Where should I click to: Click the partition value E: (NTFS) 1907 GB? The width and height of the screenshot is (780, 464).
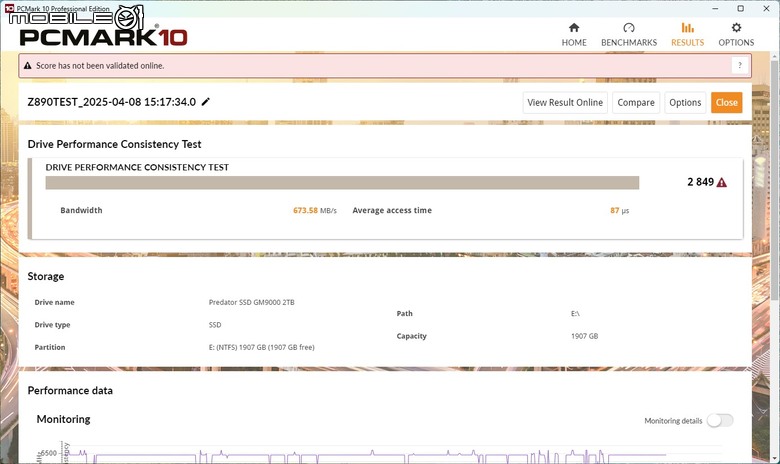click(261, 347)
